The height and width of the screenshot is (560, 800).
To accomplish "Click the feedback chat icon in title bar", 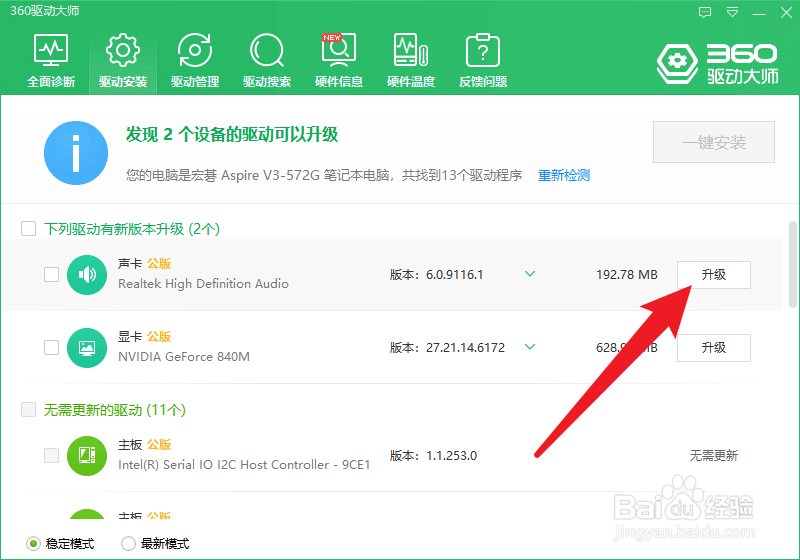I will [x=705, y=12].
